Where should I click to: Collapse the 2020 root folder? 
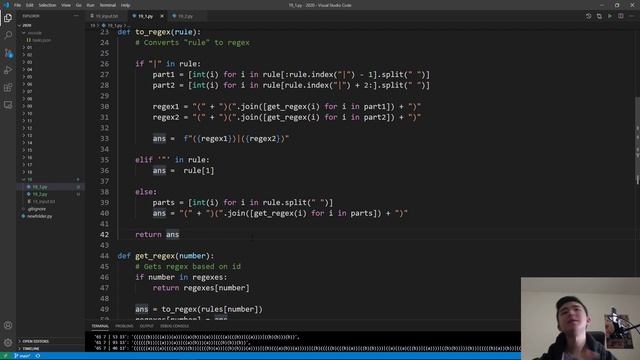(27, 25)
